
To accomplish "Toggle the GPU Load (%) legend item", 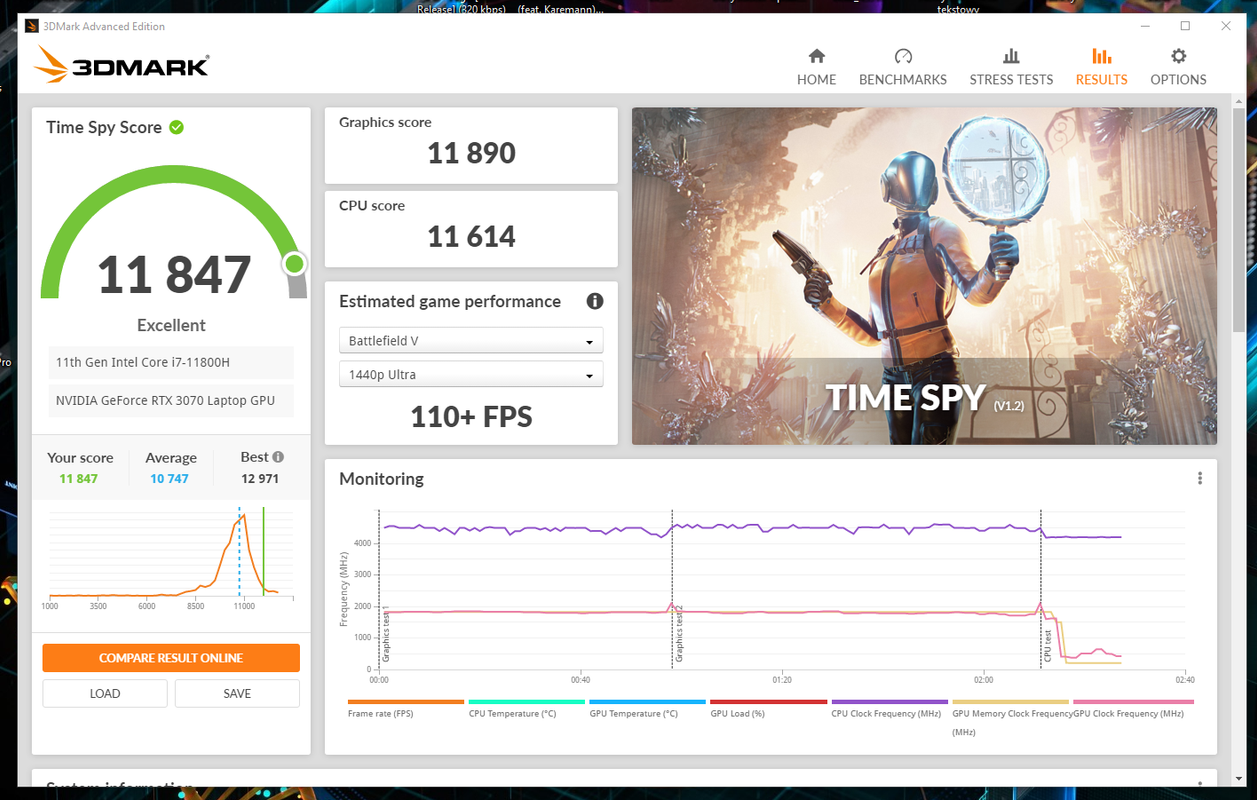I will click(x=769, y=708).
